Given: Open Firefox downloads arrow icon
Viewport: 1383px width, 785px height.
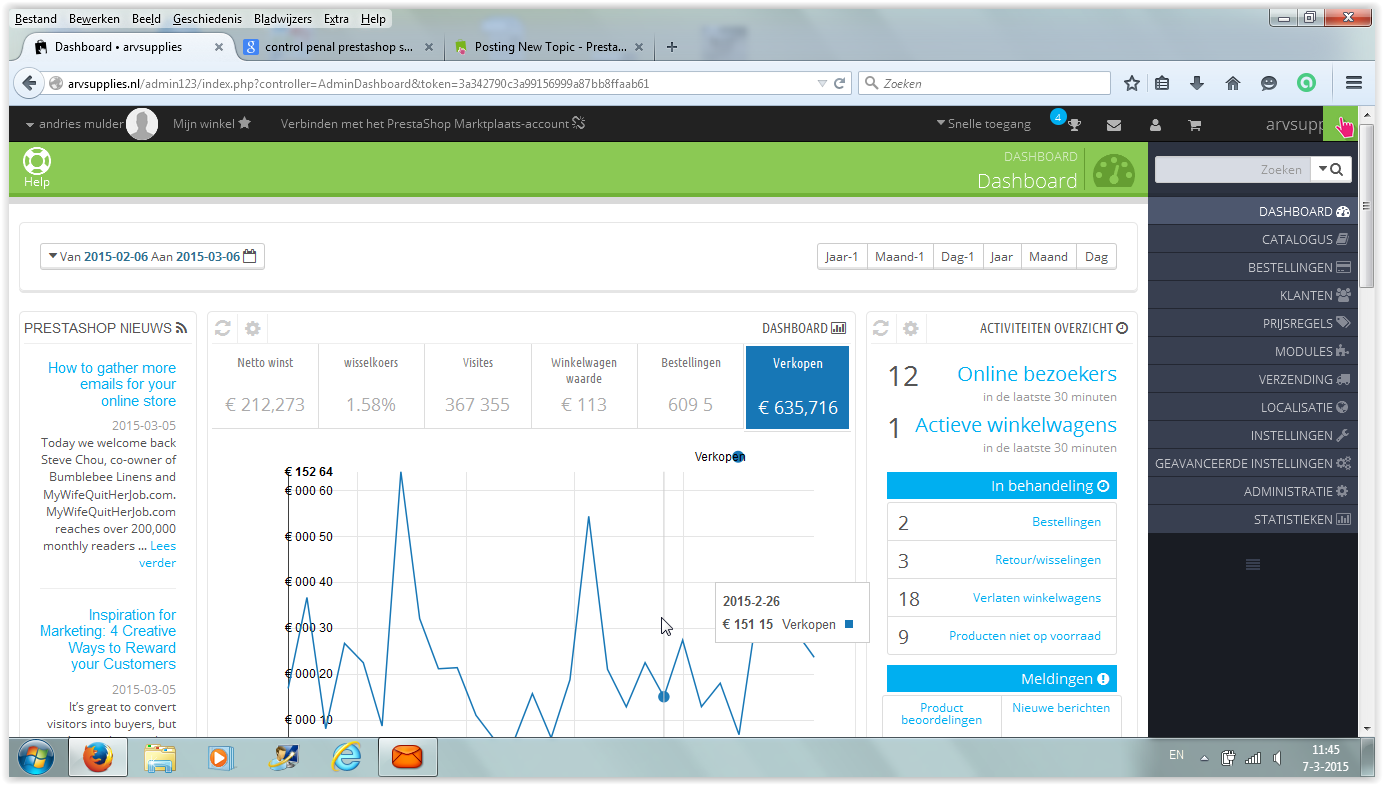Looking at the screenshot, I should (1196, 84).
